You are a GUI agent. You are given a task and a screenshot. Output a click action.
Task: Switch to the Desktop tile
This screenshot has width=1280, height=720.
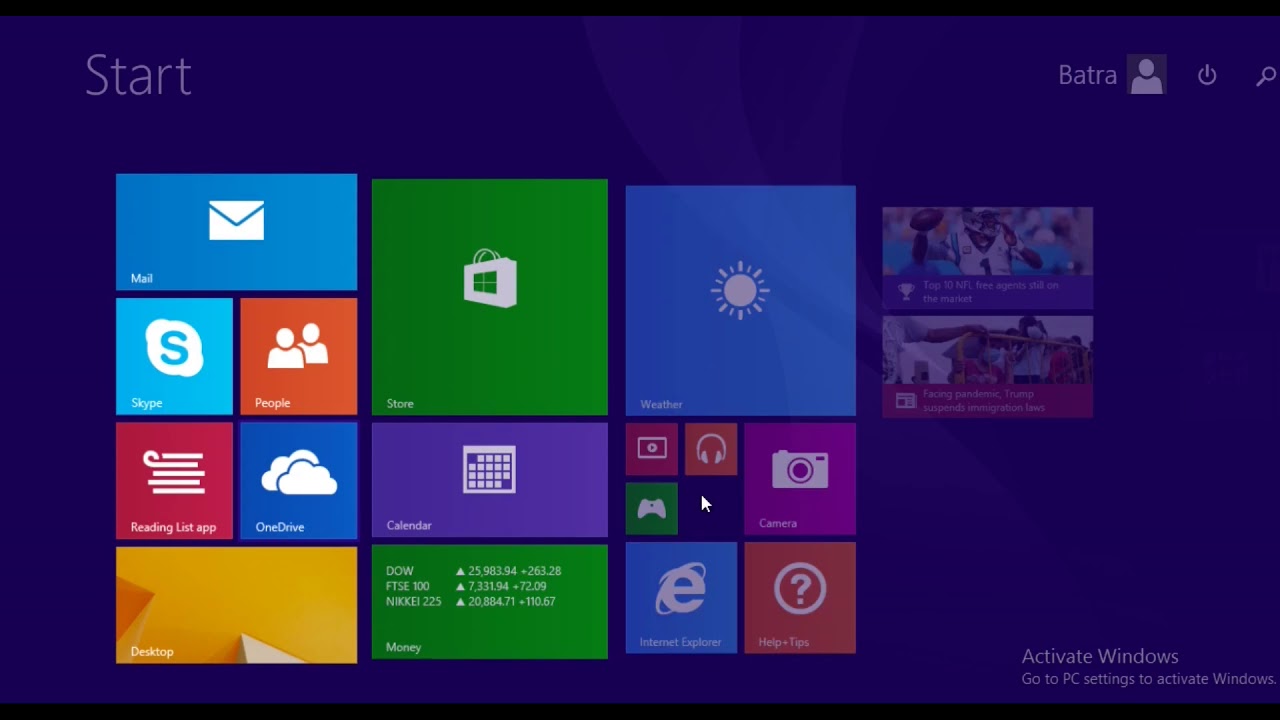point(236,605)
